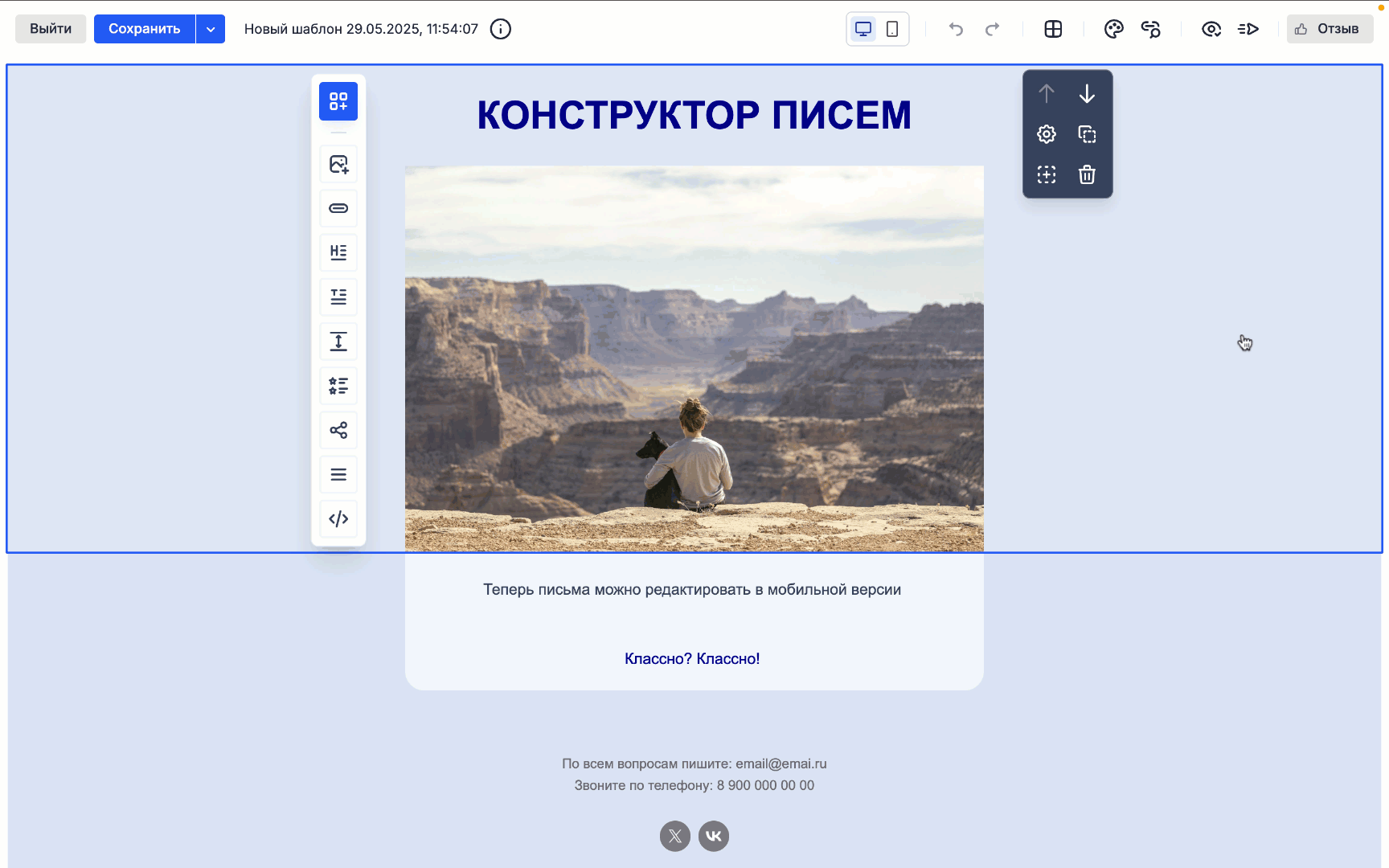Open the 'Классно? Классно!' link
This screenshot has width=1389, height=868.
[x=692, y=658]
